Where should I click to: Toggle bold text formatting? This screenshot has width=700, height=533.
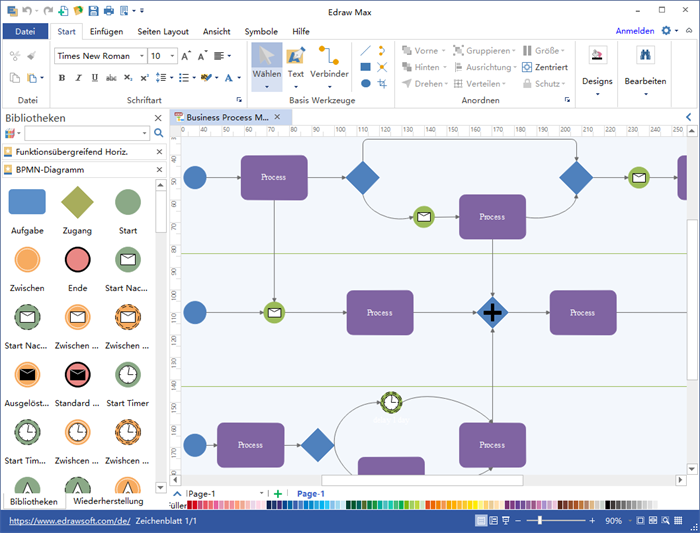point(61,78)
